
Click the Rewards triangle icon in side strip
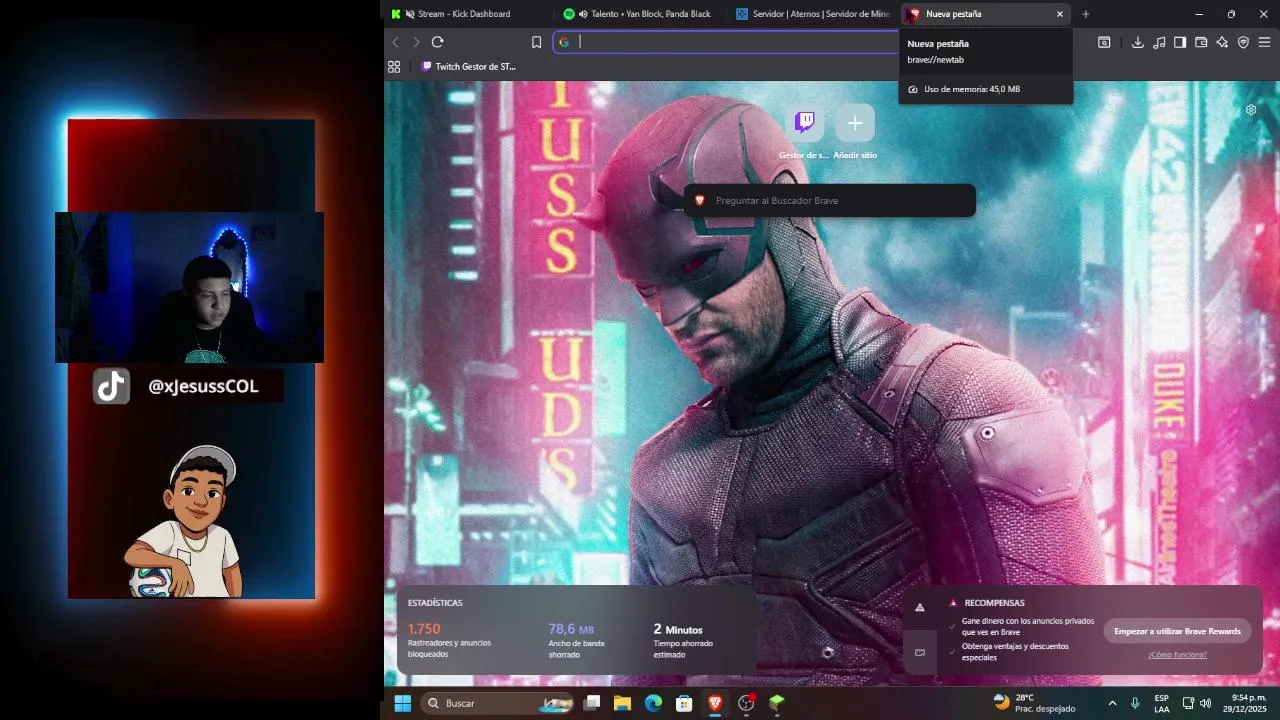click(920, 607)
